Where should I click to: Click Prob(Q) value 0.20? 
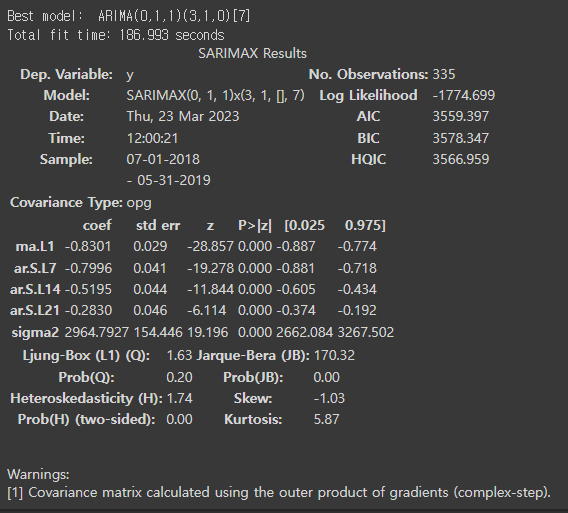179,378
